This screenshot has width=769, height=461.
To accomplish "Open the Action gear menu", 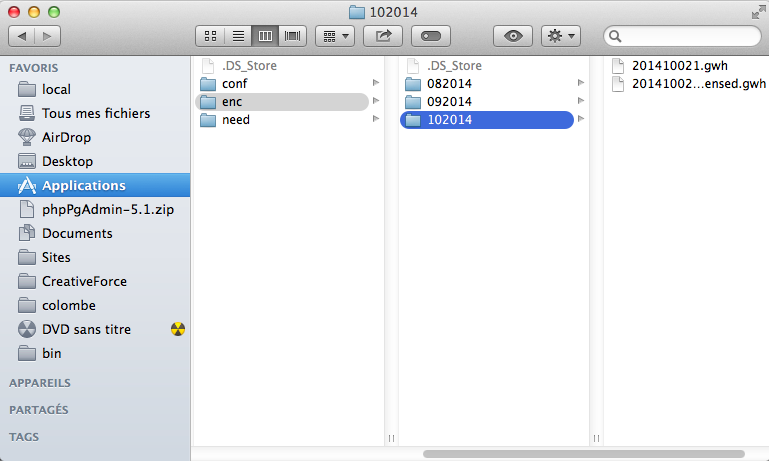I will click(561, 36).
